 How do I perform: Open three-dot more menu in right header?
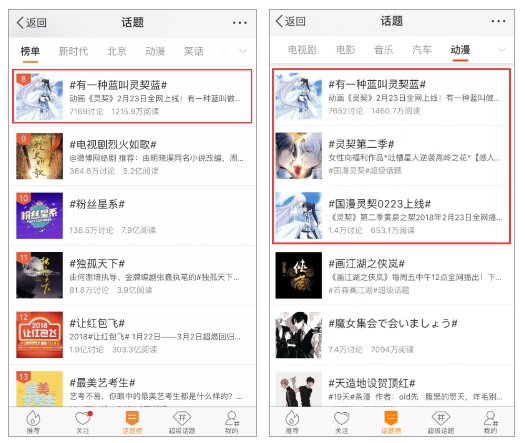[x=498, y=21]
